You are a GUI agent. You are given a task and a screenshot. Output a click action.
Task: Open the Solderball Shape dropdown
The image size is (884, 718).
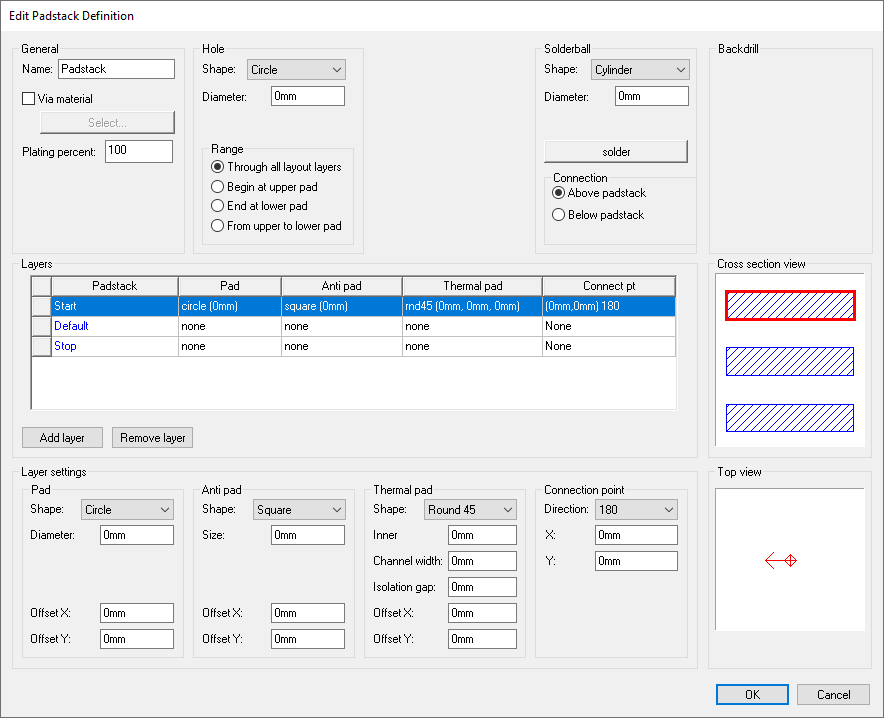[640, 69]
